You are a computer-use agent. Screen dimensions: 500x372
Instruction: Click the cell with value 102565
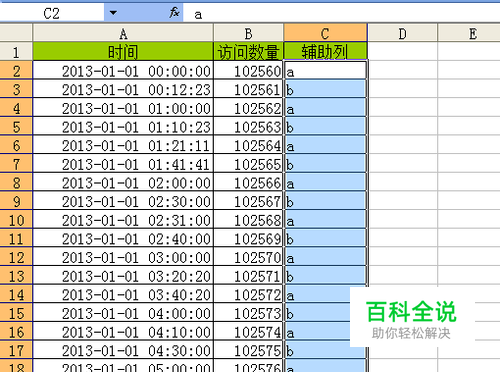tap(248, 164)
